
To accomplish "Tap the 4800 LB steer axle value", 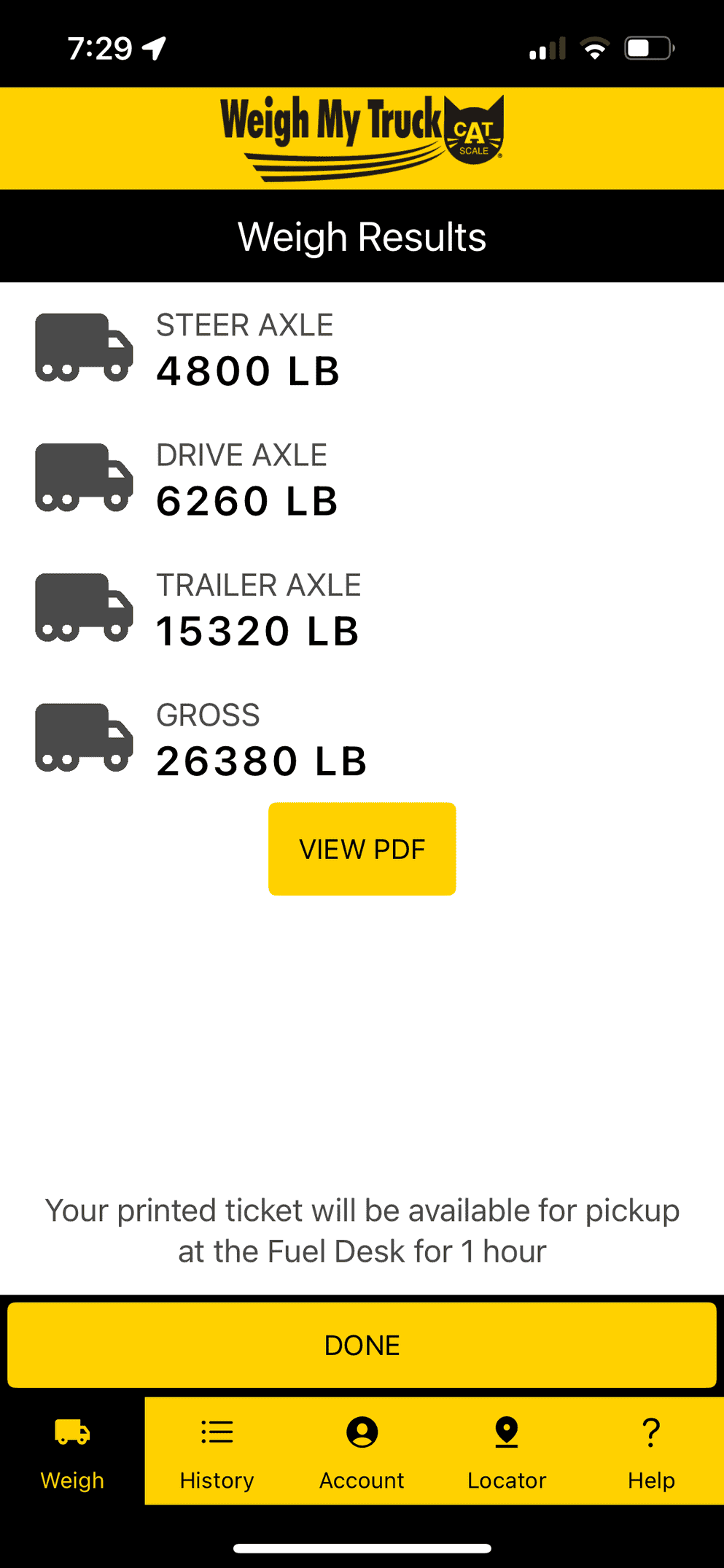I will tap(248, 371).
